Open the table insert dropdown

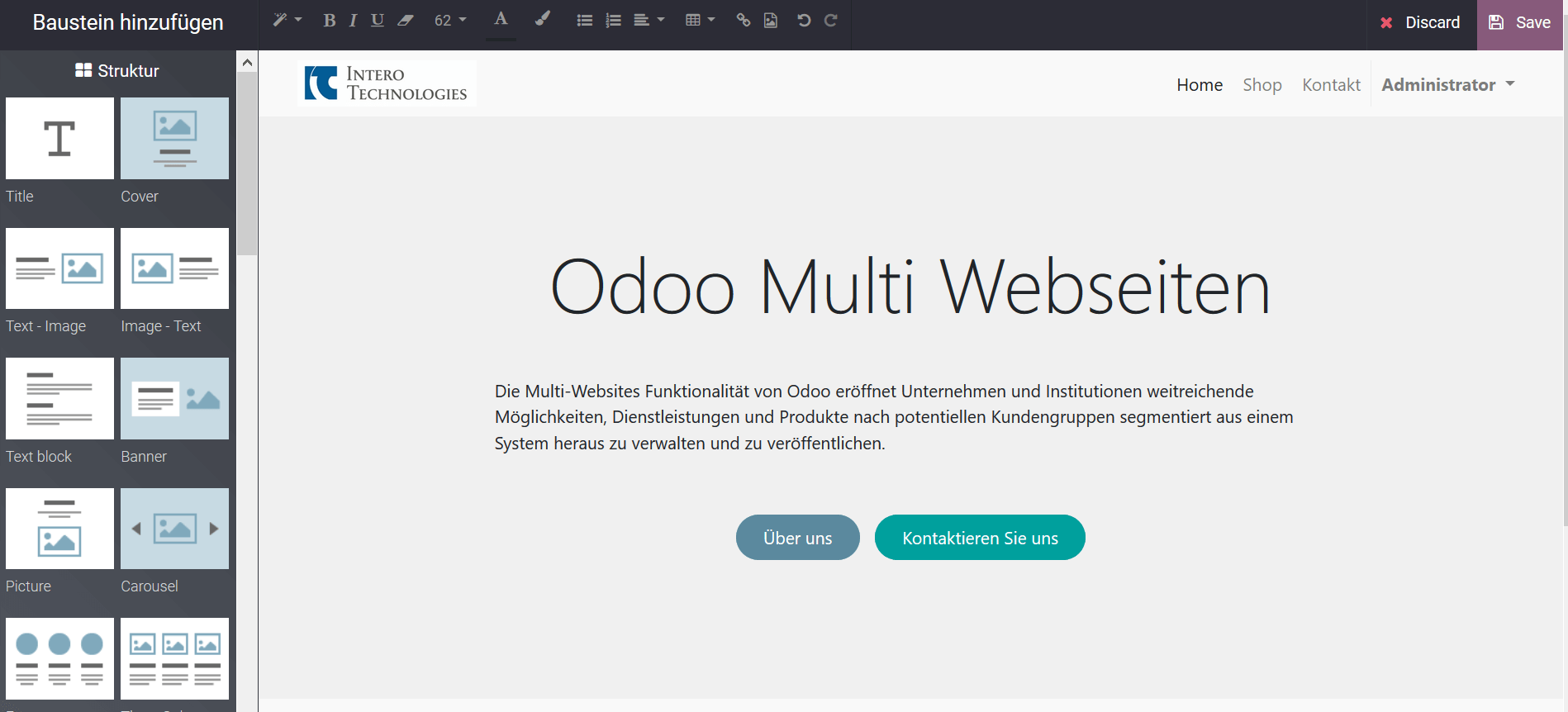(x=700, y=20)
